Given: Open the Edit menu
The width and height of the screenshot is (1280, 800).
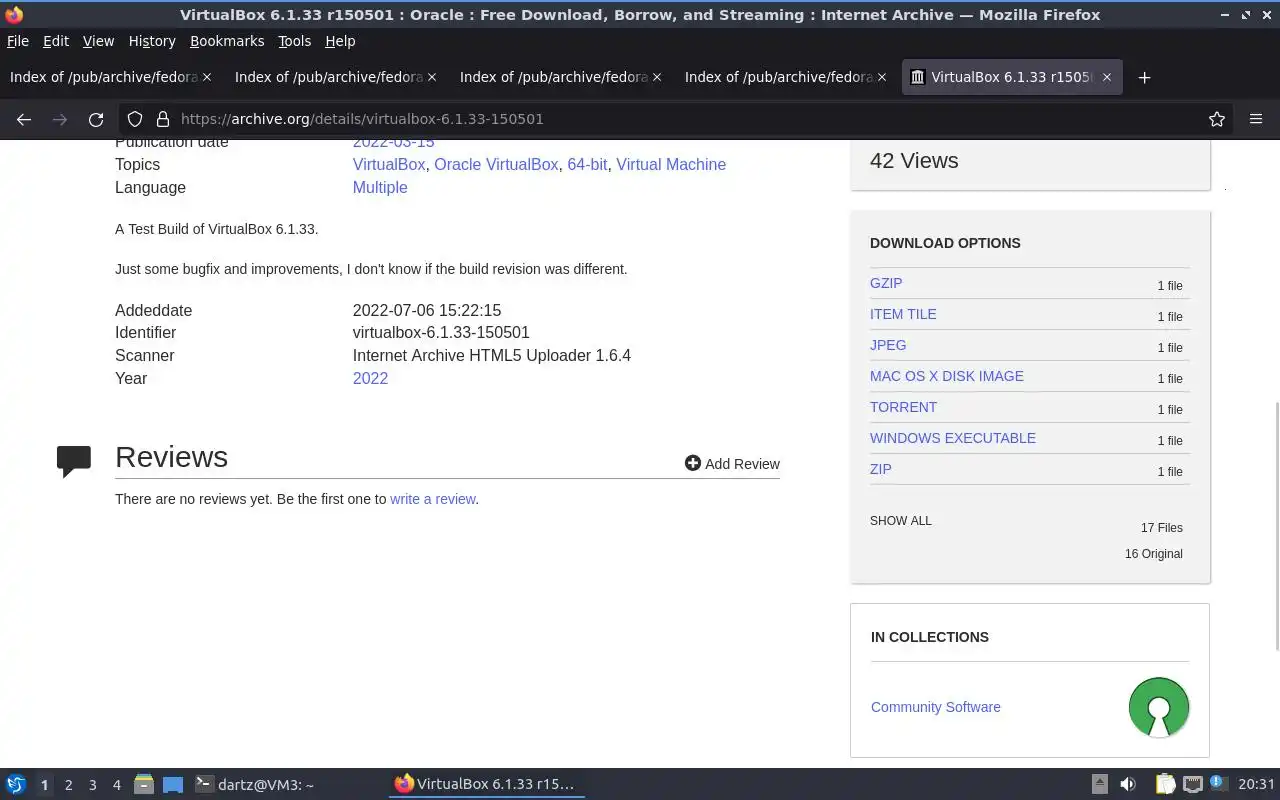Looking at the screenshot, I should (56, 41).
